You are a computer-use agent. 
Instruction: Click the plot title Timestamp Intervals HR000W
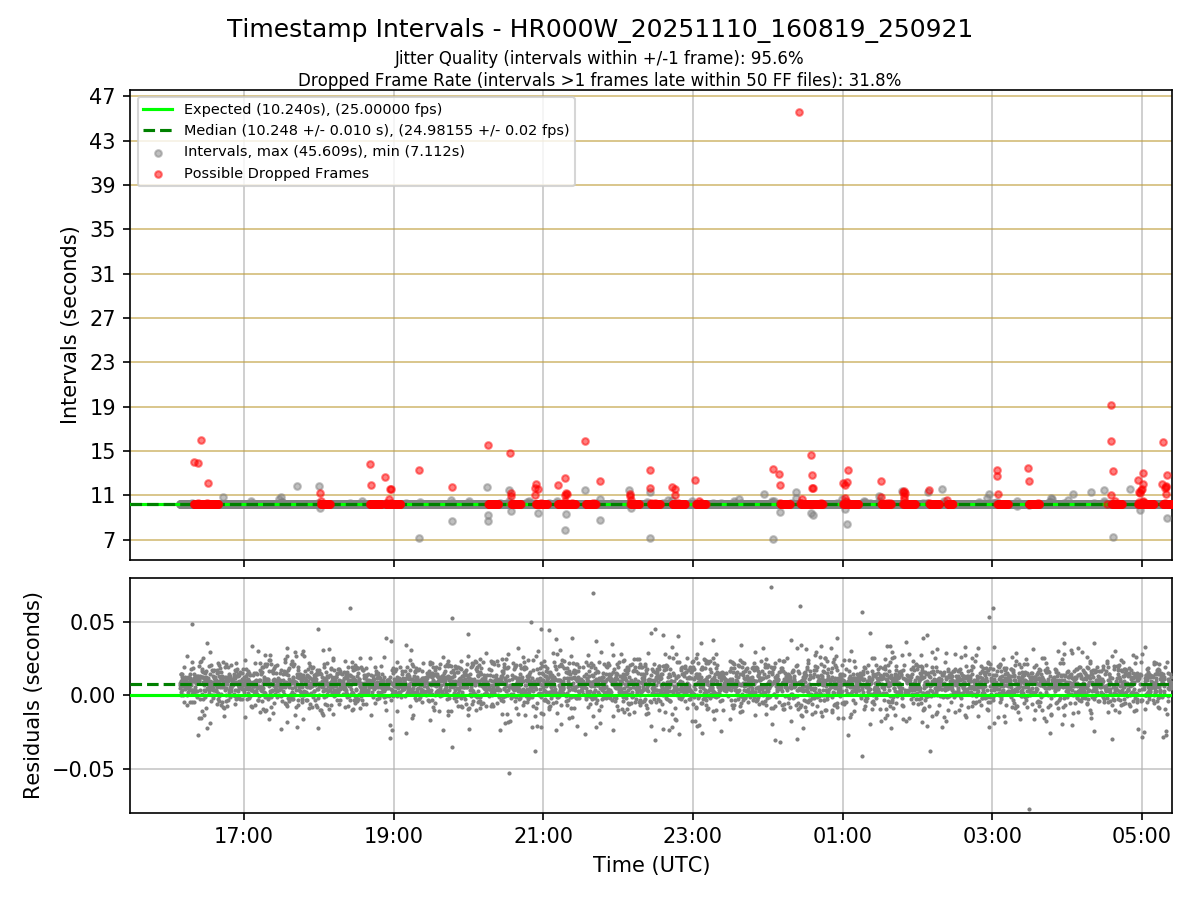tap(599, 29)
